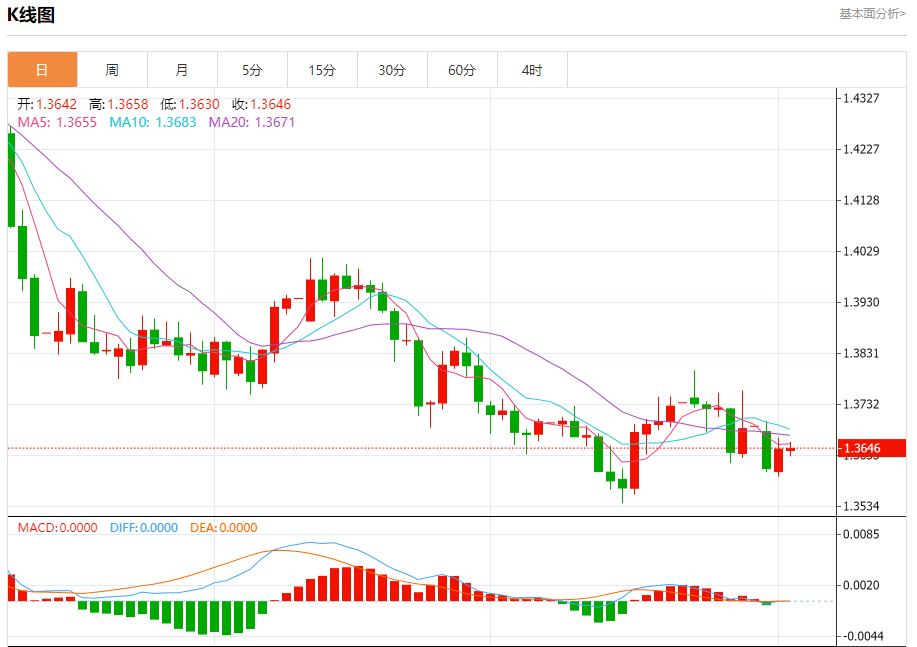Open the 4时 interval tab

pyautogui.click(x=532, y=70)
